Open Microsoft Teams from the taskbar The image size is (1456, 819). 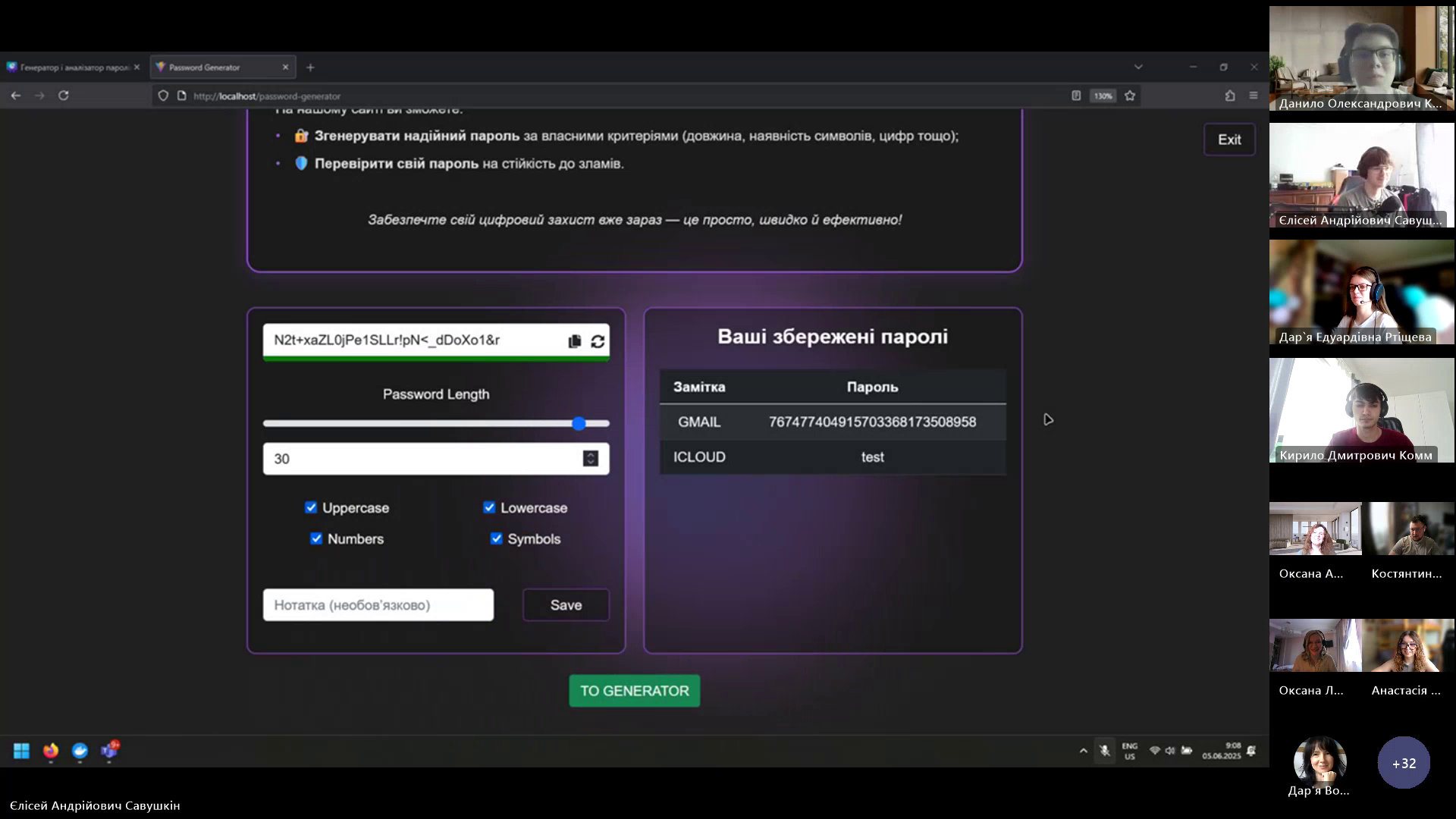[x=109, y=751]
